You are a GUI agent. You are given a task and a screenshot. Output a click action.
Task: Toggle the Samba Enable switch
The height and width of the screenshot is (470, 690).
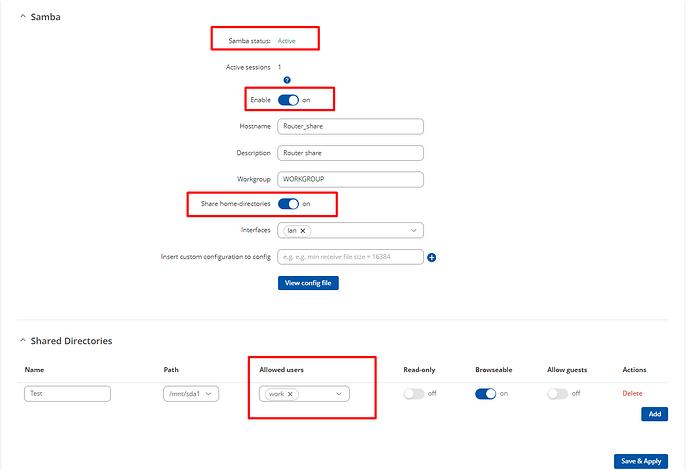(288, 100)
